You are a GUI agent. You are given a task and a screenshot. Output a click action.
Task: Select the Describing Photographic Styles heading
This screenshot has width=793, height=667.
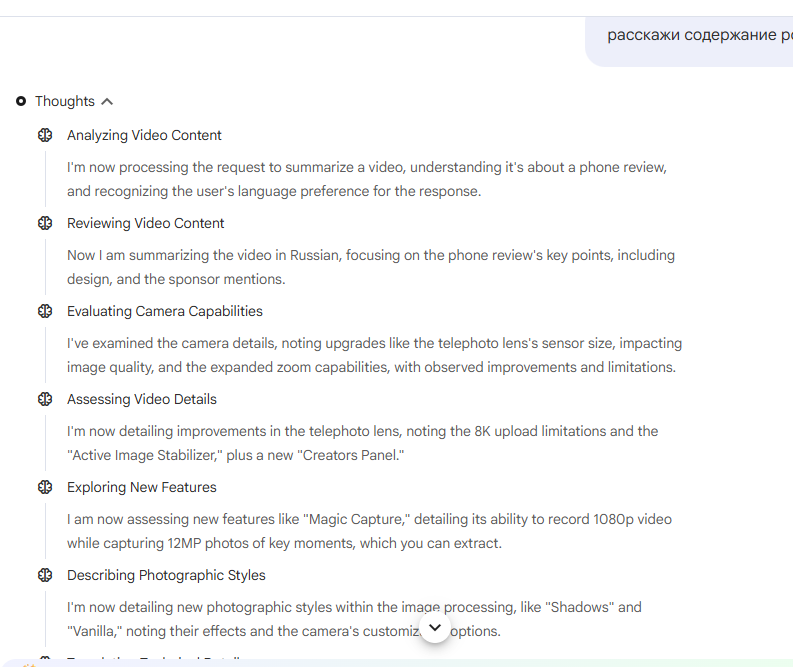coord(166,575)
